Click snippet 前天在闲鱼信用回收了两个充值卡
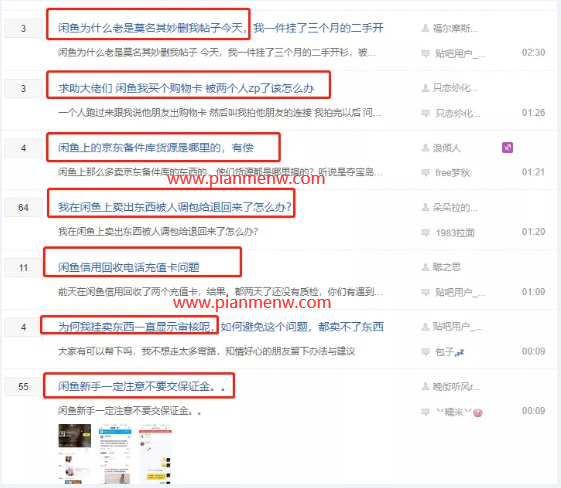Image resolution: width=561 pixels, height=488 pixels. click(x=220, y=292)
